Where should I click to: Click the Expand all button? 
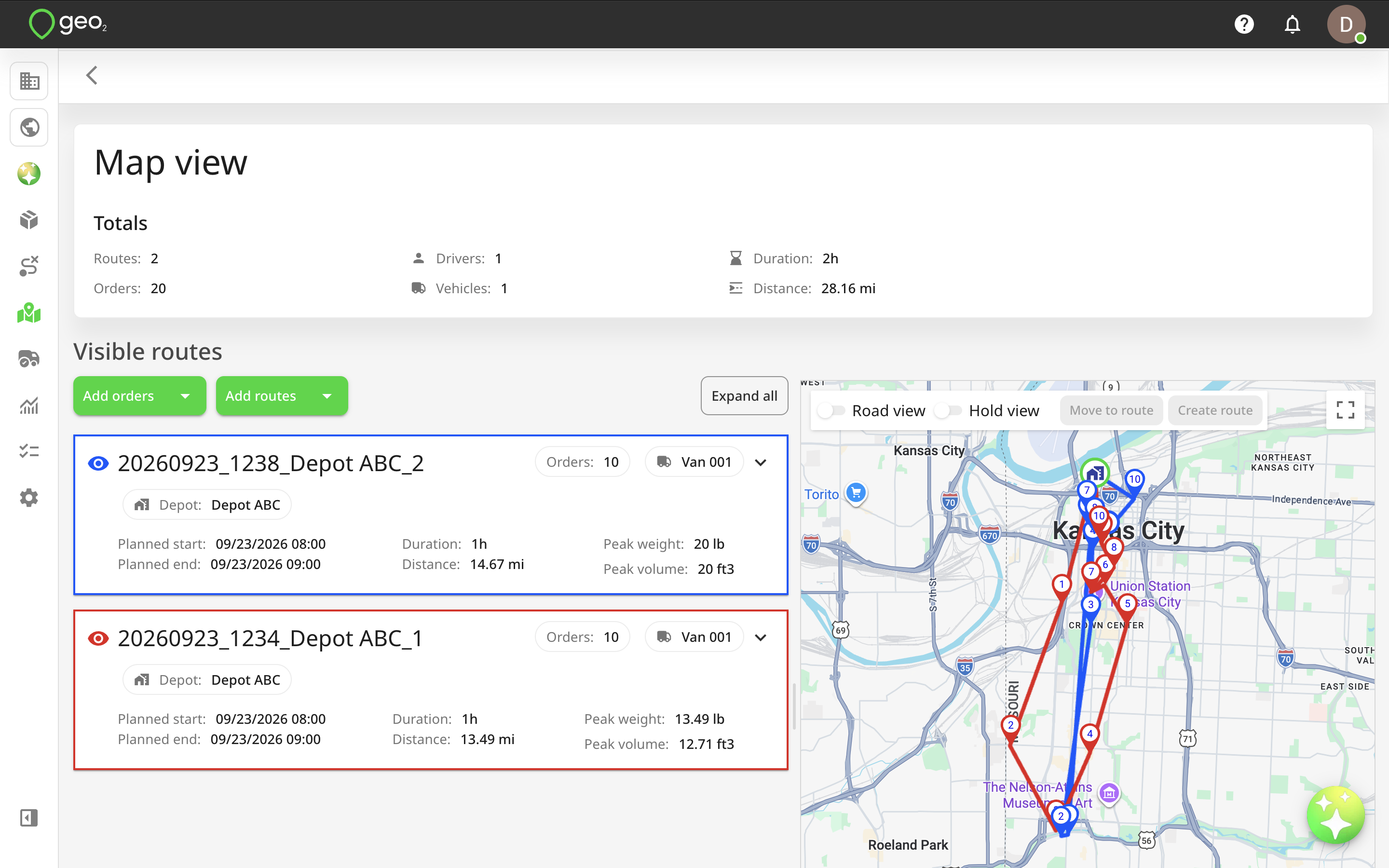pyautogui.click(x=745, y=396)
